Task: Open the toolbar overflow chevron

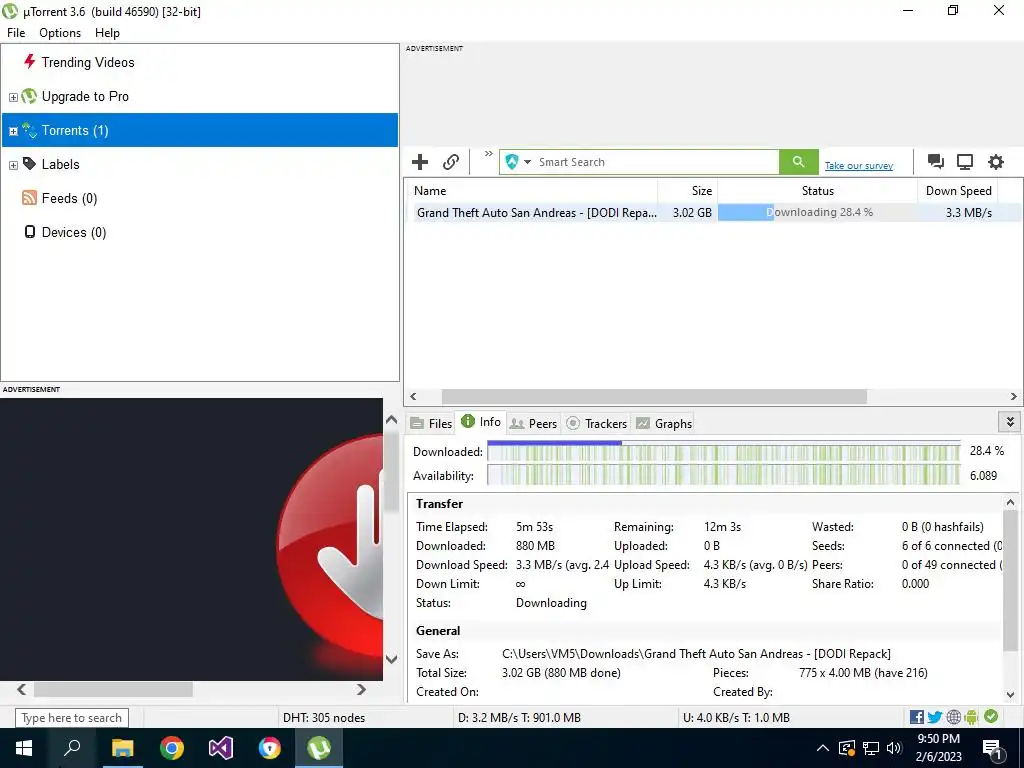Action: 488,154
